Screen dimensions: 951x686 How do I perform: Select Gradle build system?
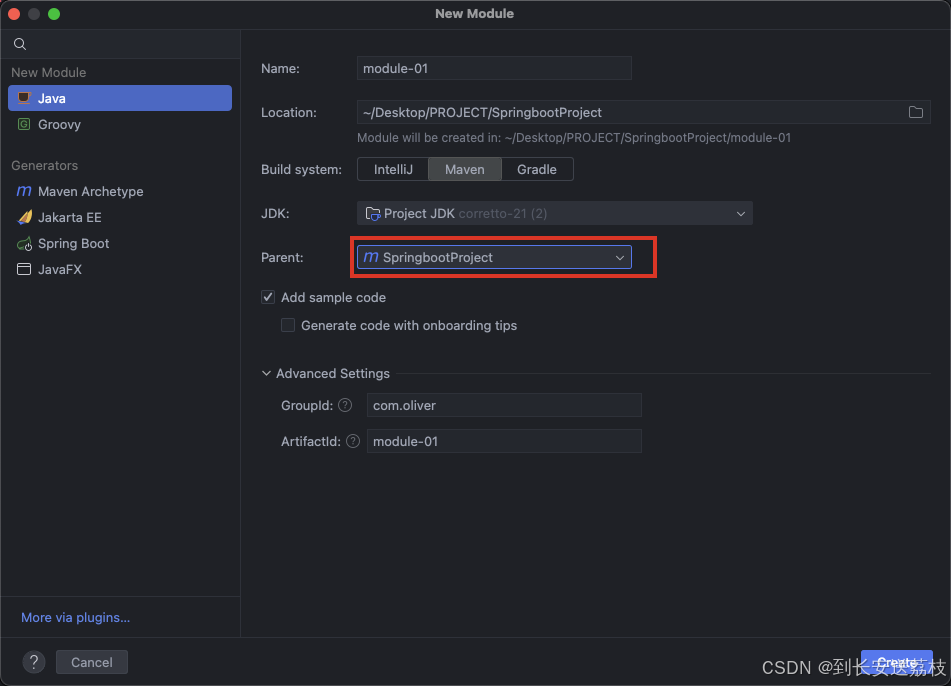(x=537, y=169)
